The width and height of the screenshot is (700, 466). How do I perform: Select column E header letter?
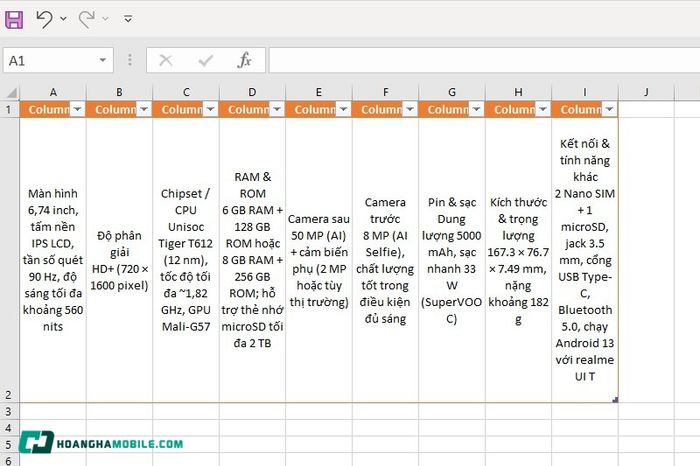[x=319, y=92]
